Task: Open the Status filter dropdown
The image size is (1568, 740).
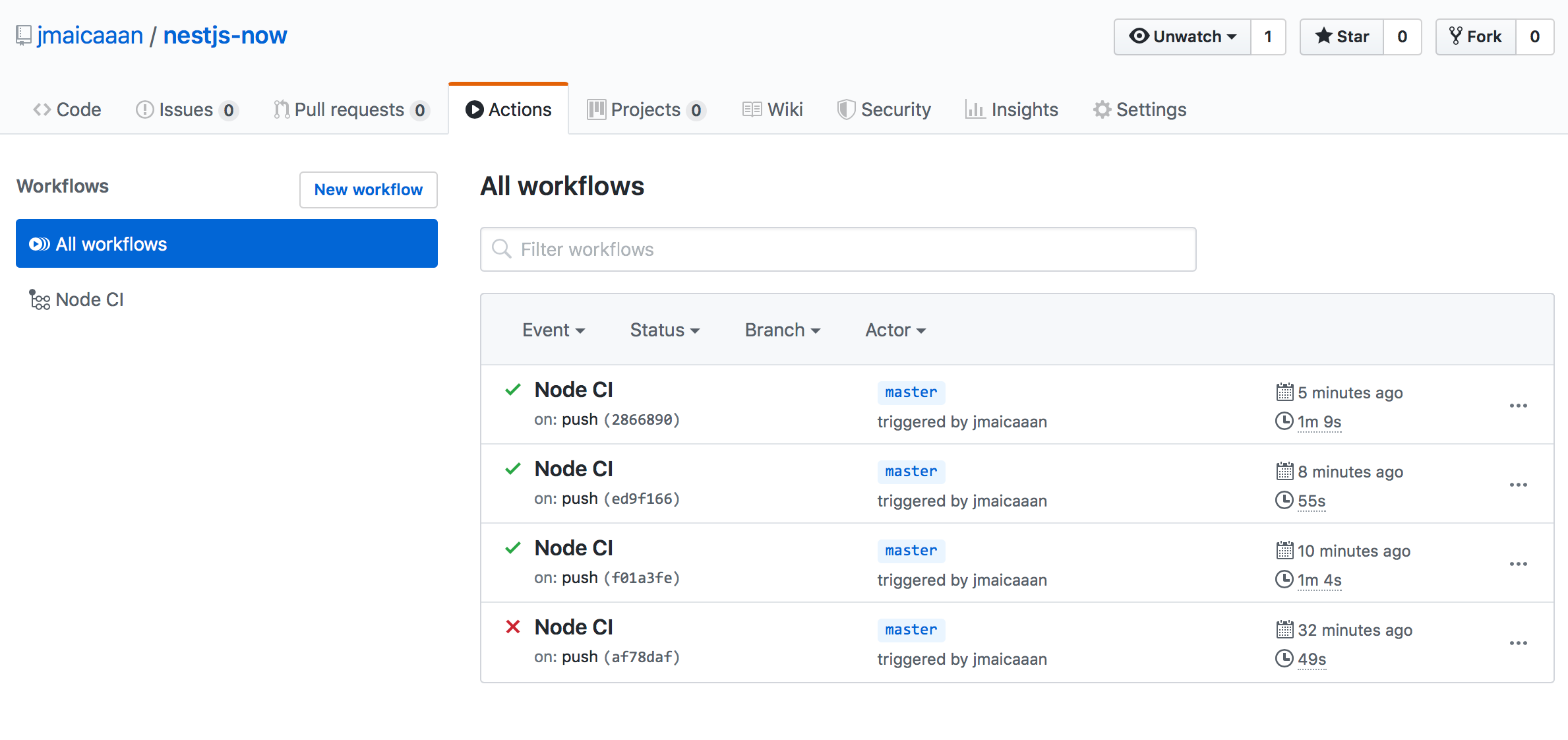Action: (x=665, y=330)
